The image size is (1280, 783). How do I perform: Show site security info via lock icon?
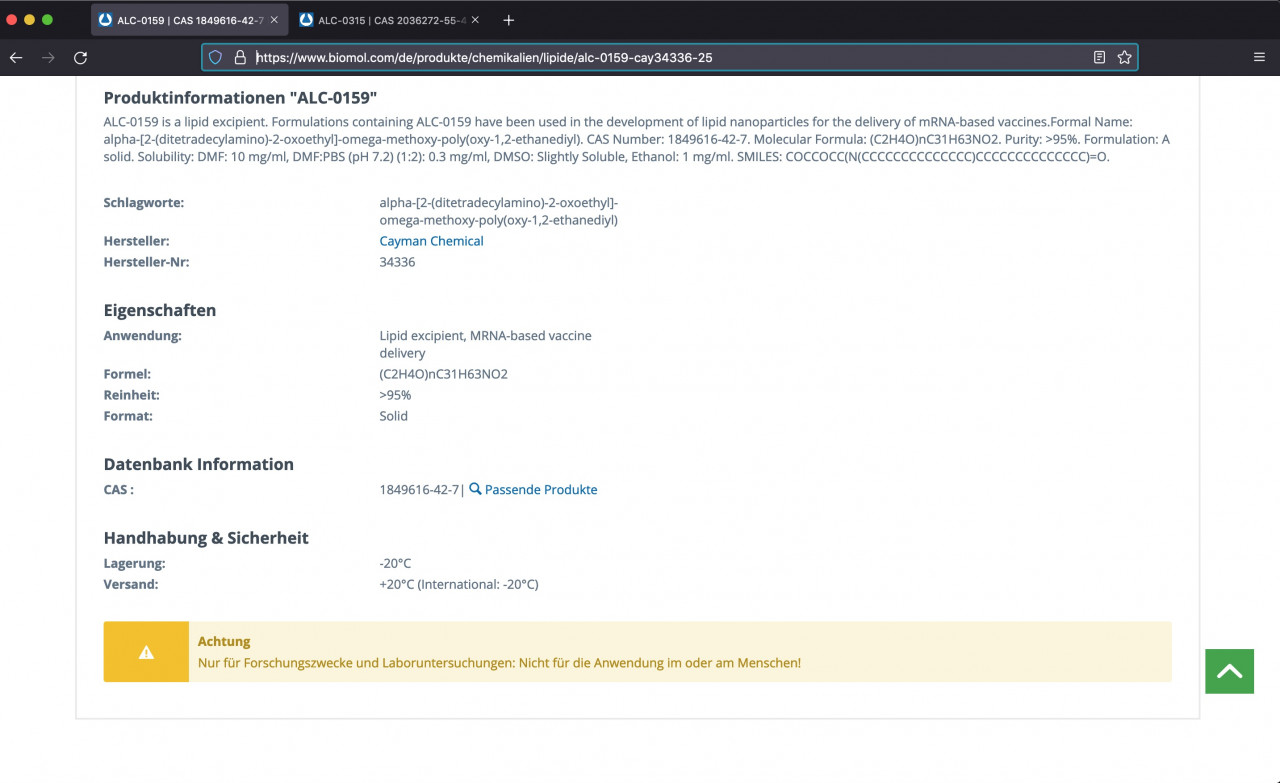click(x=240, y=58)
